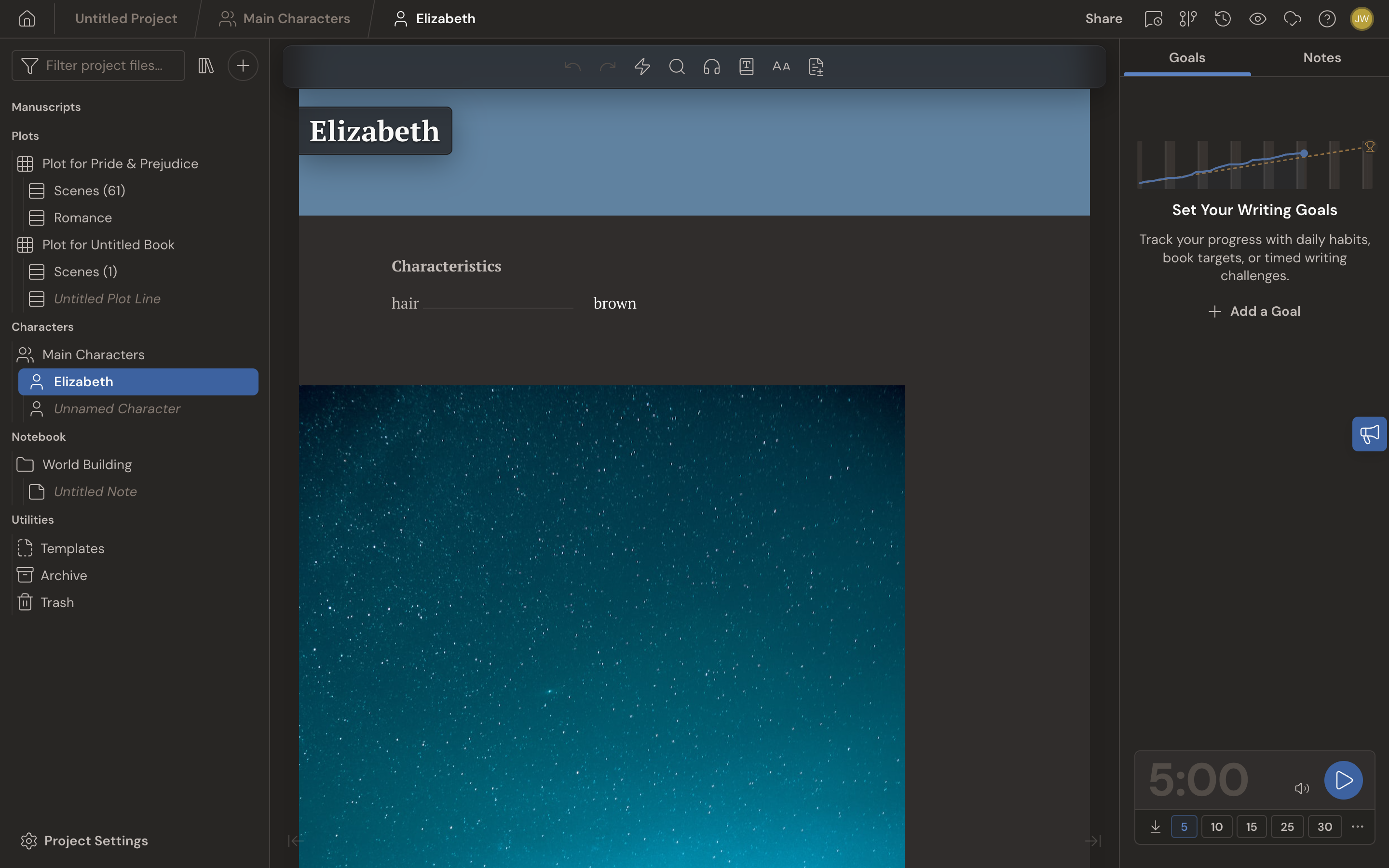Viewport: 1389px width, 868px height.
Task: Click the hair attribute label
Action: (x=405, y=303)
